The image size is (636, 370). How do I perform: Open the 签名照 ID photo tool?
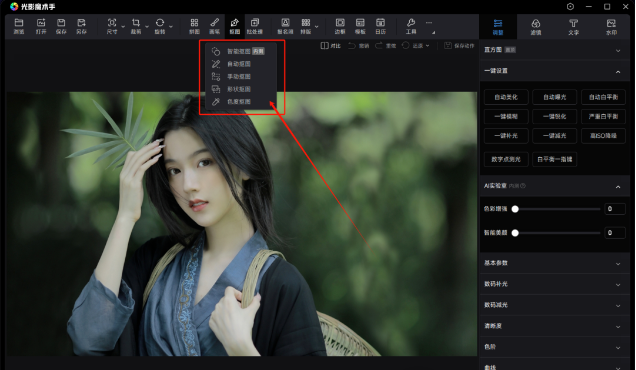pyautogui.click(x=285, y=26)
